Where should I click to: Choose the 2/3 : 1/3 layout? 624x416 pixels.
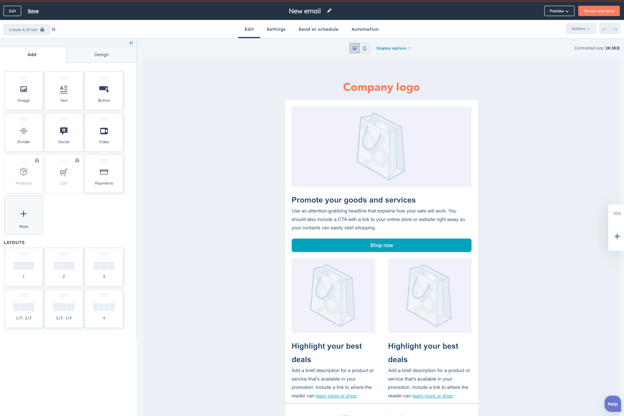[64, 309]
